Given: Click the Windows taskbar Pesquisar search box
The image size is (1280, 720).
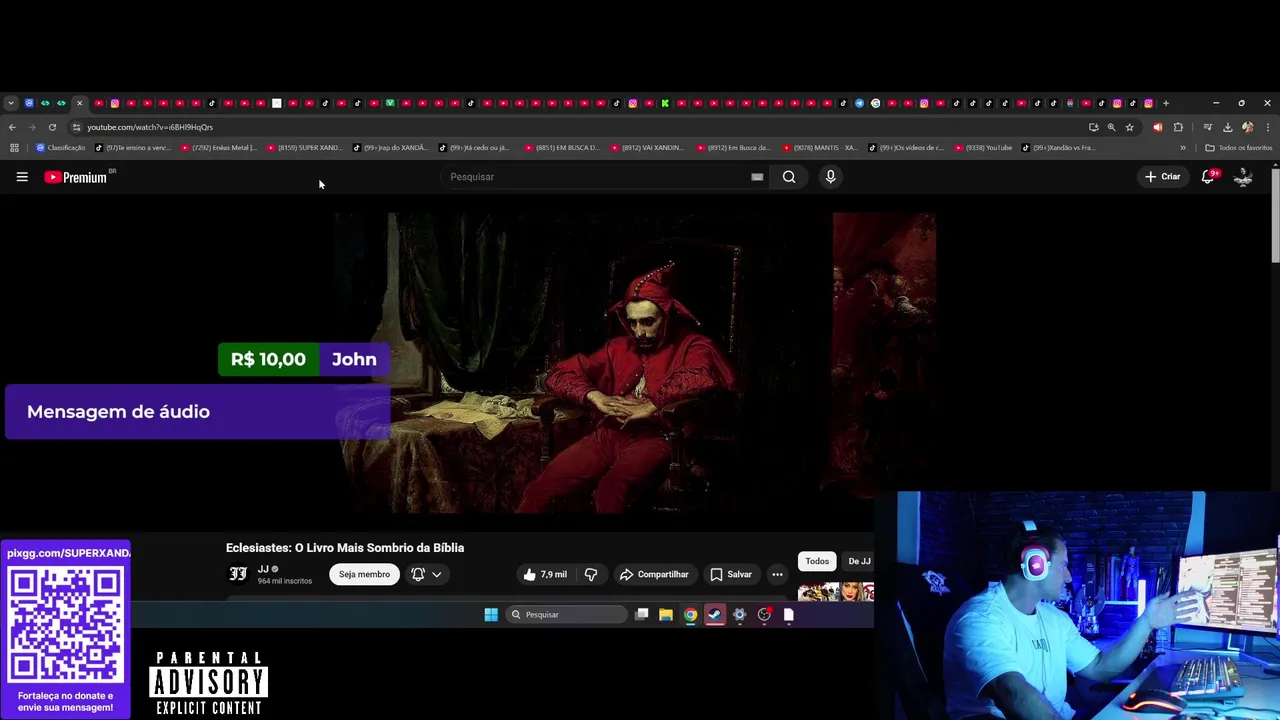Looking at the screenshot, I should click(566, 615).
